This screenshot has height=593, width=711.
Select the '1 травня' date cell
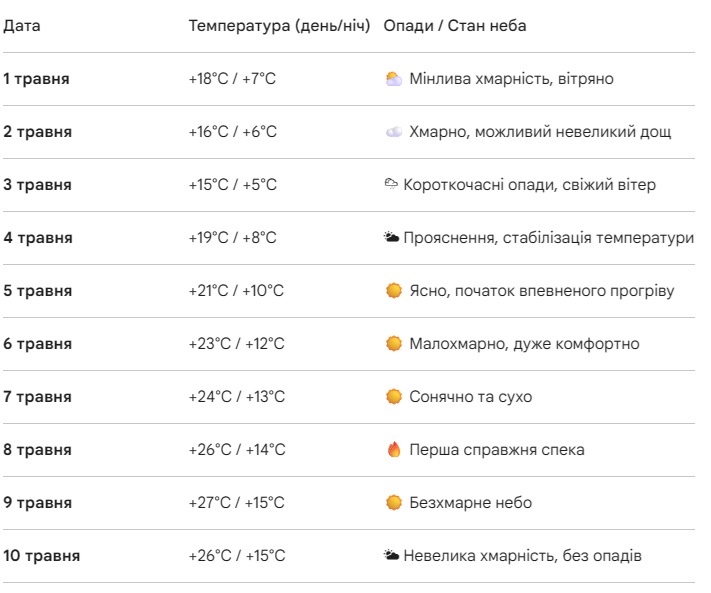(x=36, y=79)
